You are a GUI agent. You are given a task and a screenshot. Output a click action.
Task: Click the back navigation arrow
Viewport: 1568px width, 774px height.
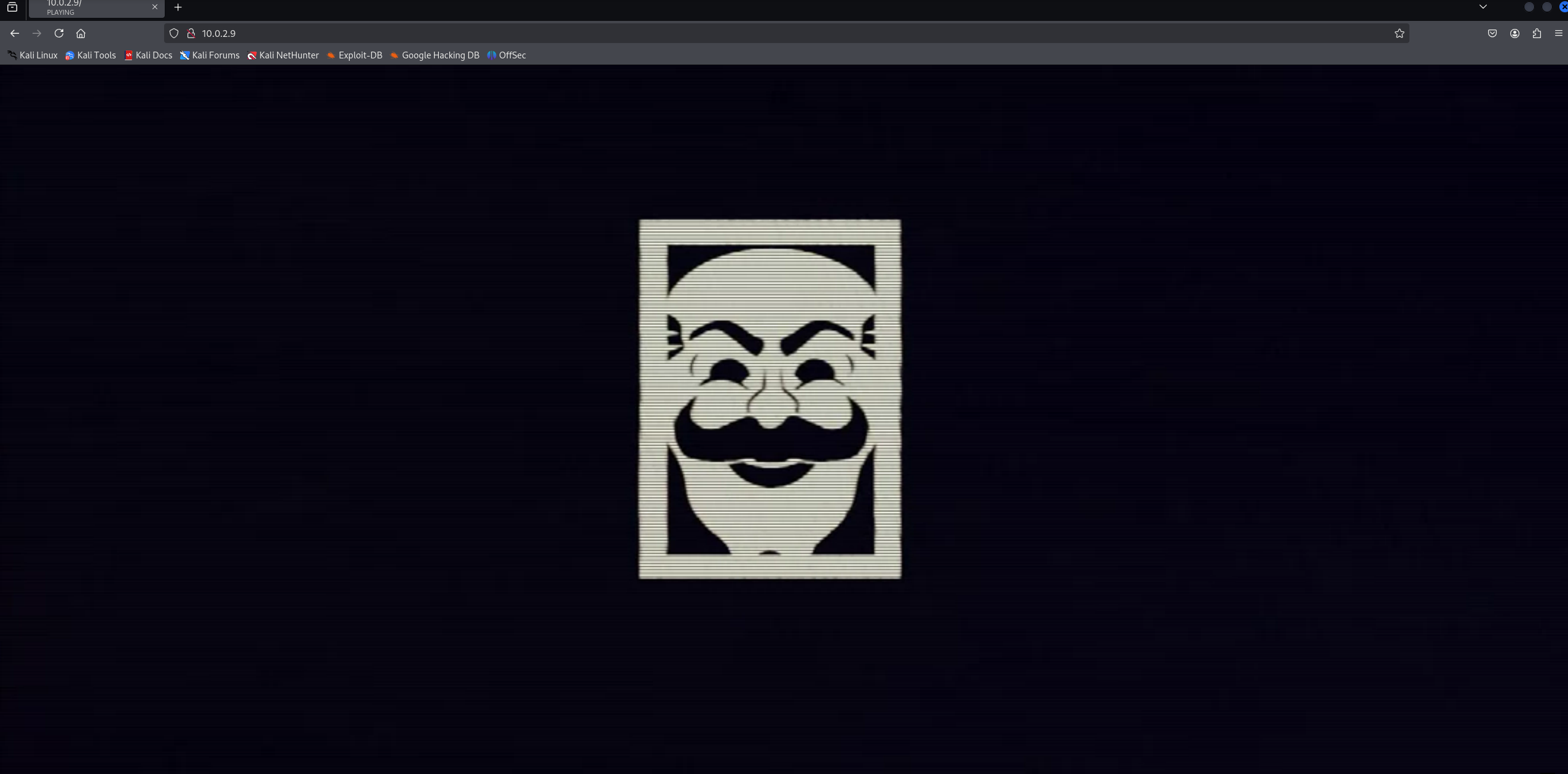point(15,33)
